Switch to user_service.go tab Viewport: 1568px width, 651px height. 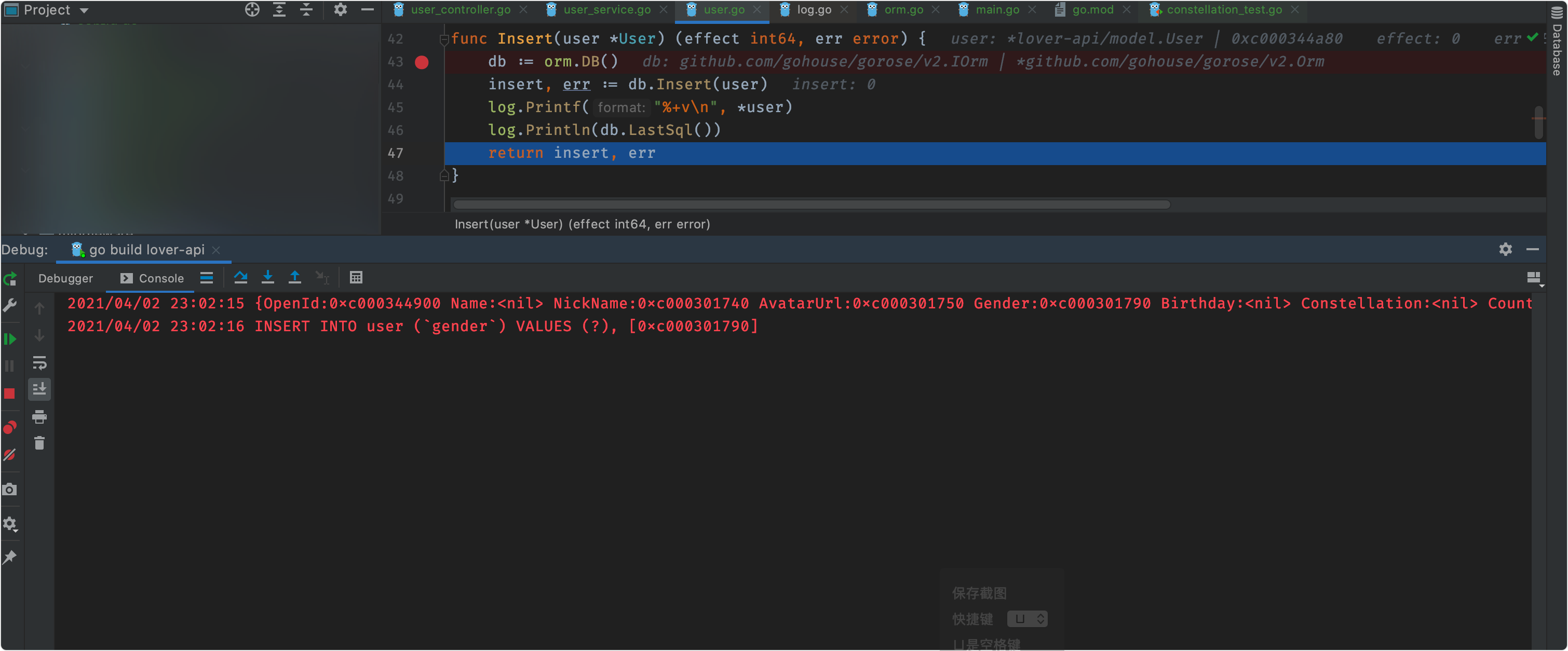pos(606,10)
